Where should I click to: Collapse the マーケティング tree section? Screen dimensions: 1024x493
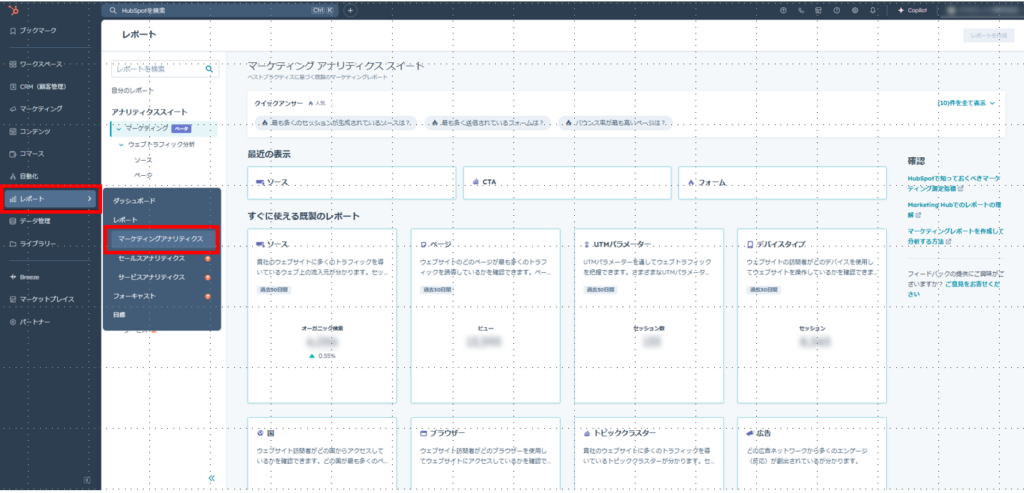[x=119, y=129]
